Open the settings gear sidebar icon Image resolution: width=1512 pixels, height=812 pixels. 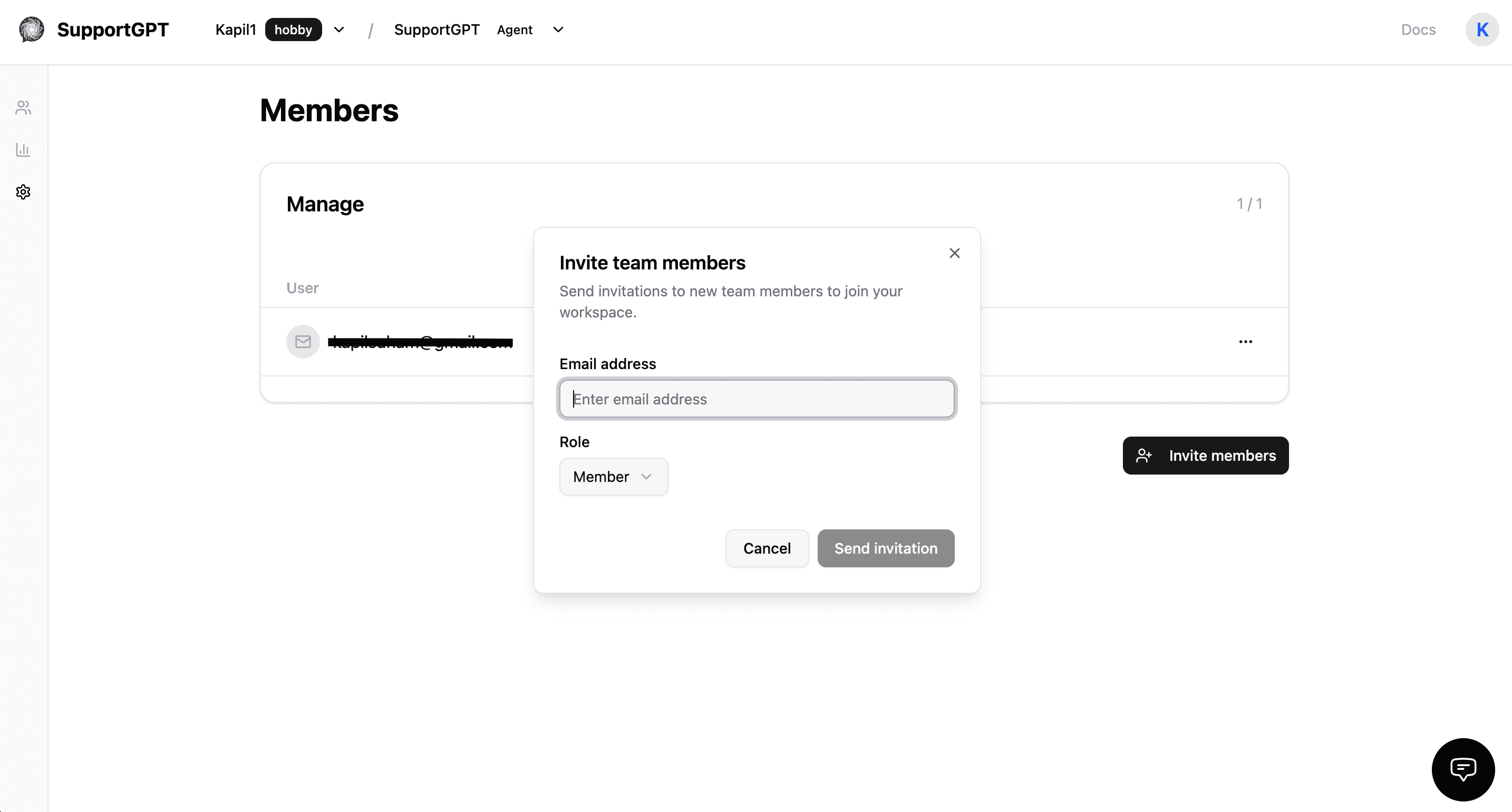(x=24, y=192)
